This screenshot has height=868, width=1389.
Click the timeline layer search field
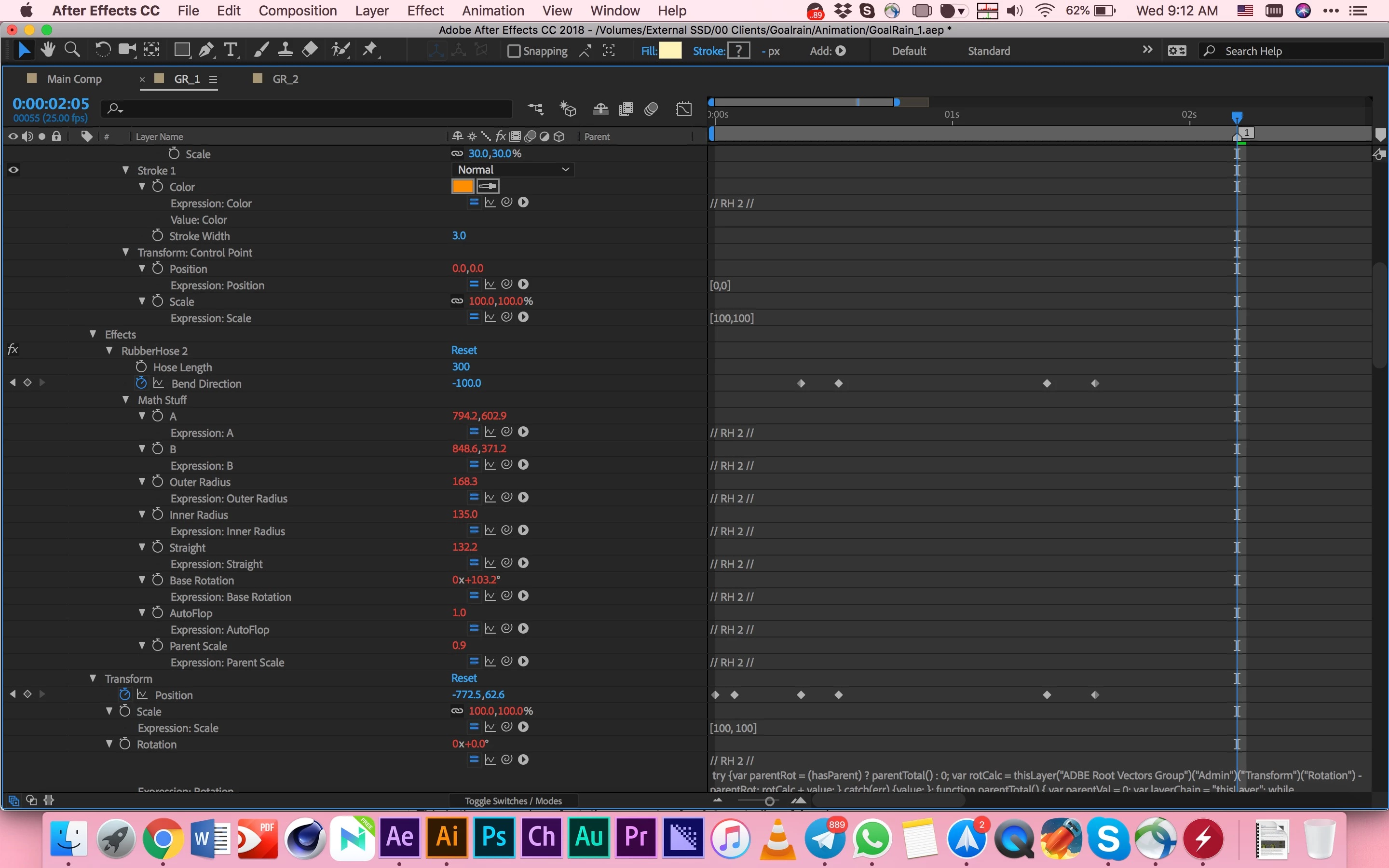pos(310,108)
